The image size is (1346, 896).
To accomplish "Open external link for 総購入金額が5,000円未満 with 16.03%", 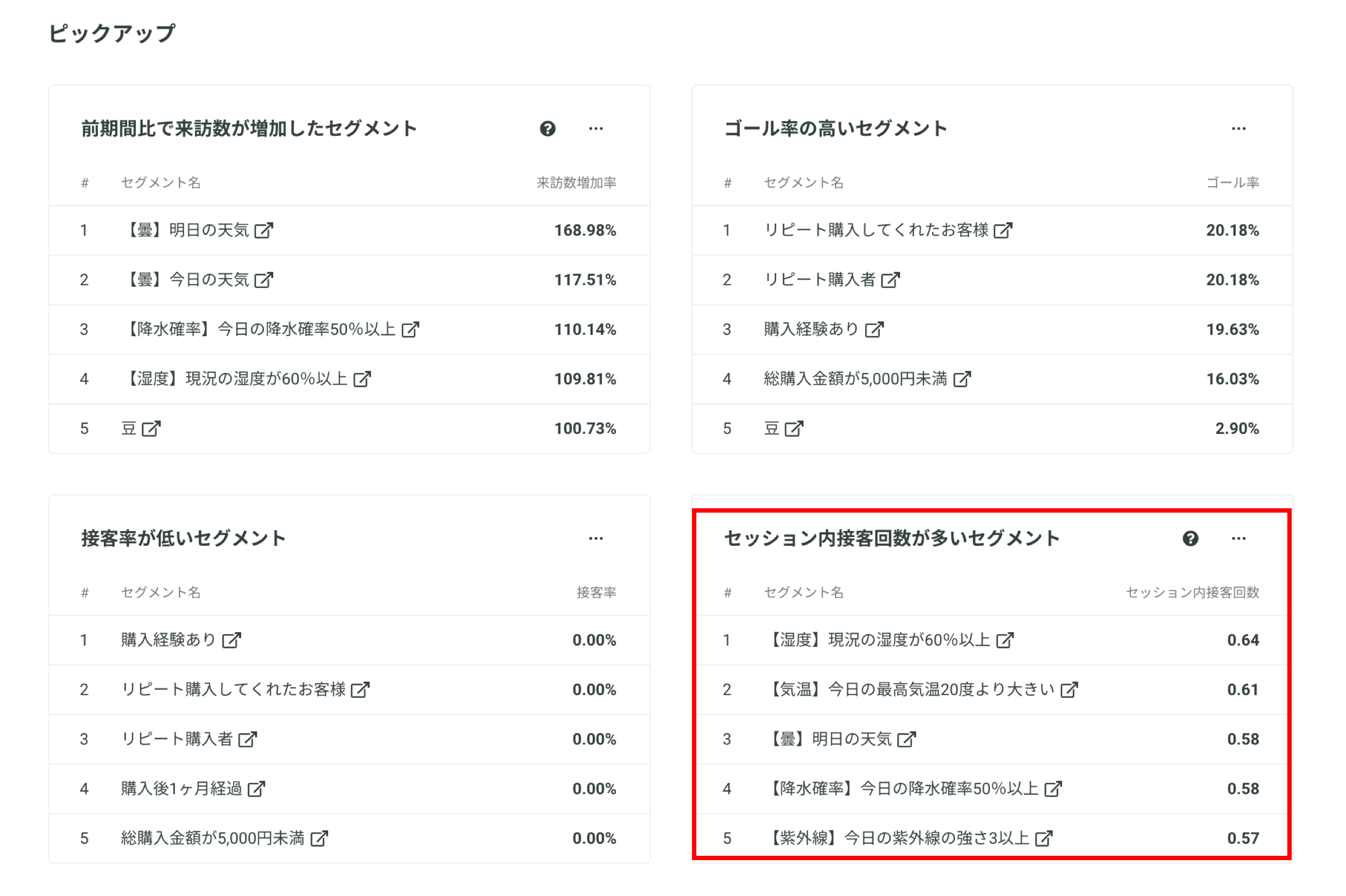I will (x=961, y=379).
